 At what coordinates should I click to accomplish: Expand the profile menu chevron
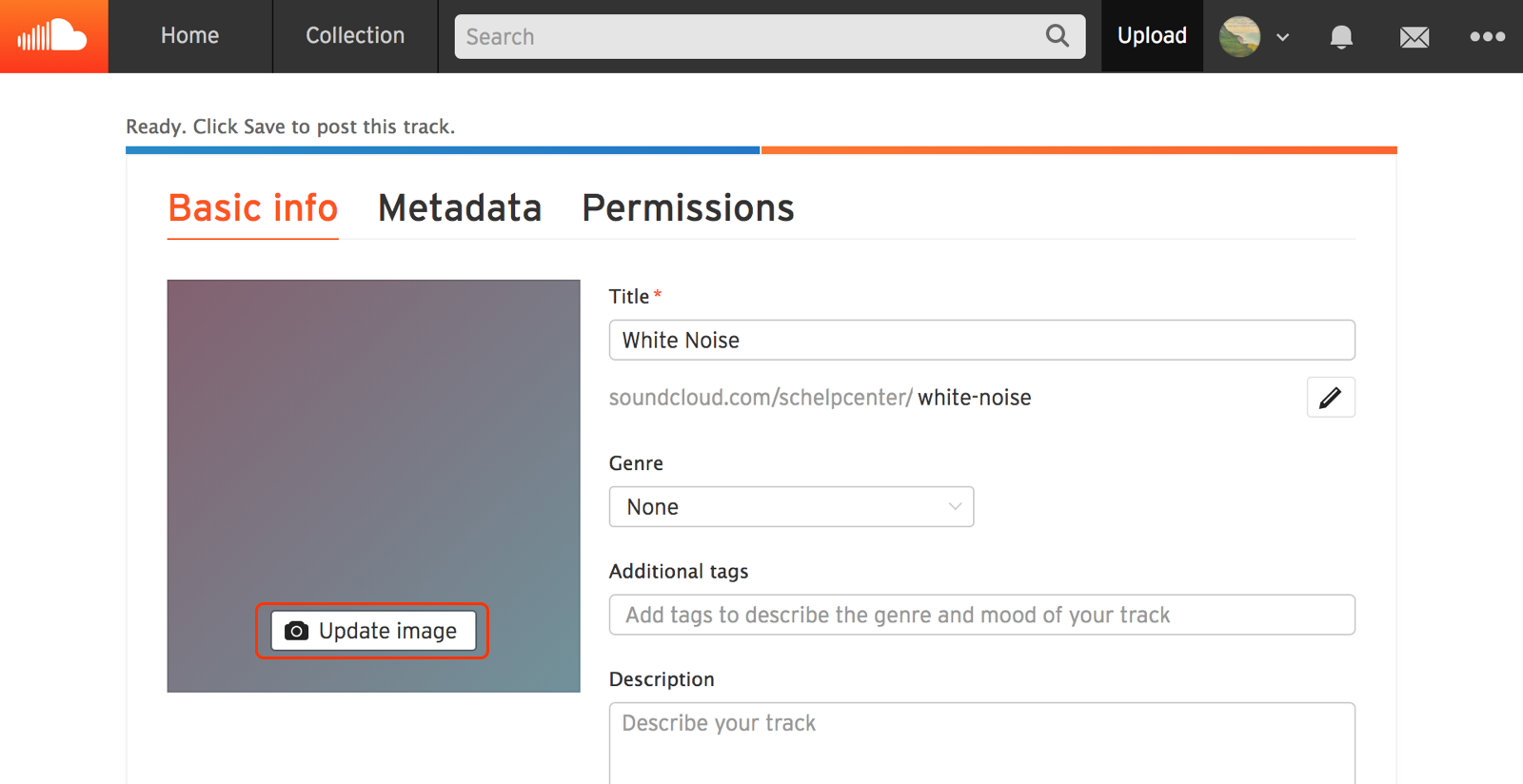click(1283, 36)
